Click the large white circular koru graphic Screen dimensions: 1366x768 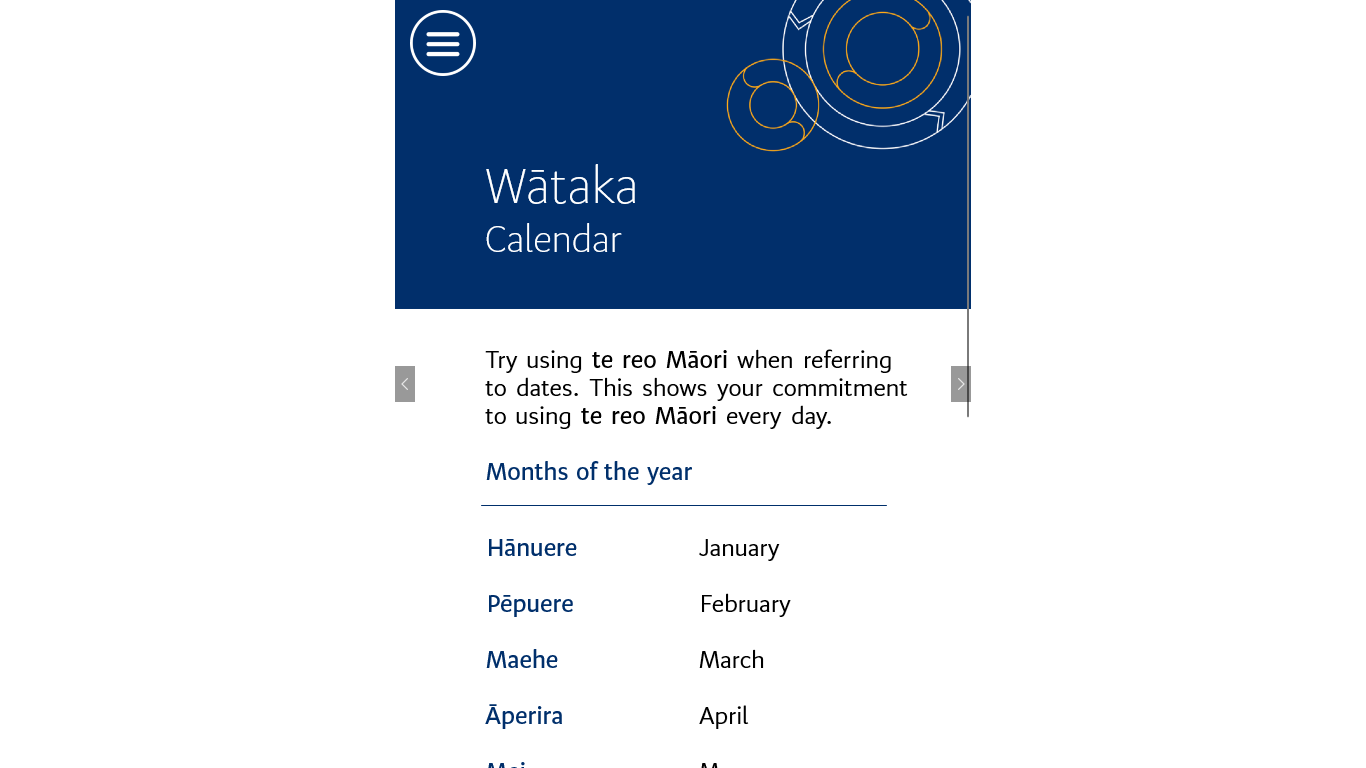click(x=882, y=60)
